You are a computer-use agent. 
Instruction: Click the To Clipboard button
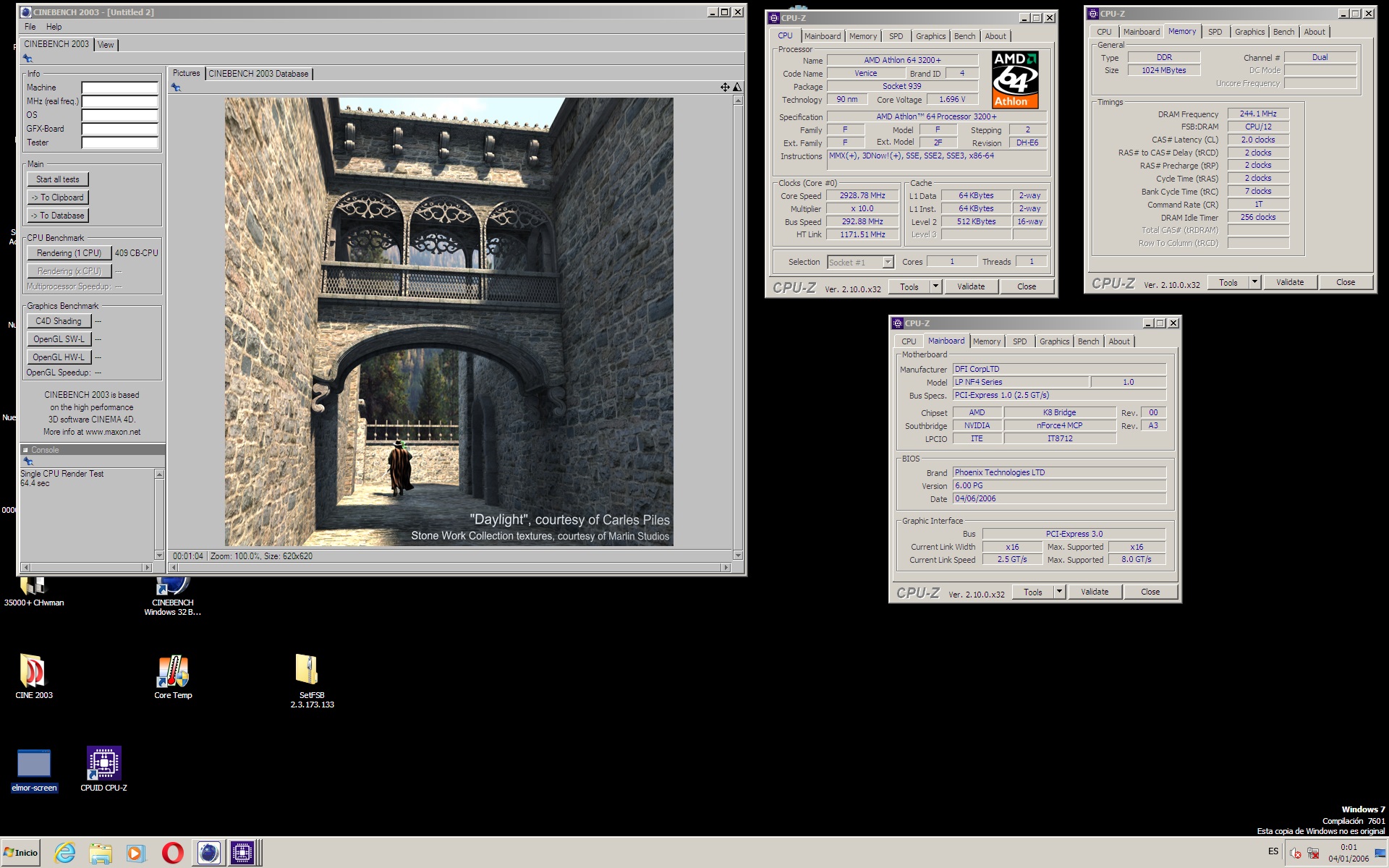point(58,197)
